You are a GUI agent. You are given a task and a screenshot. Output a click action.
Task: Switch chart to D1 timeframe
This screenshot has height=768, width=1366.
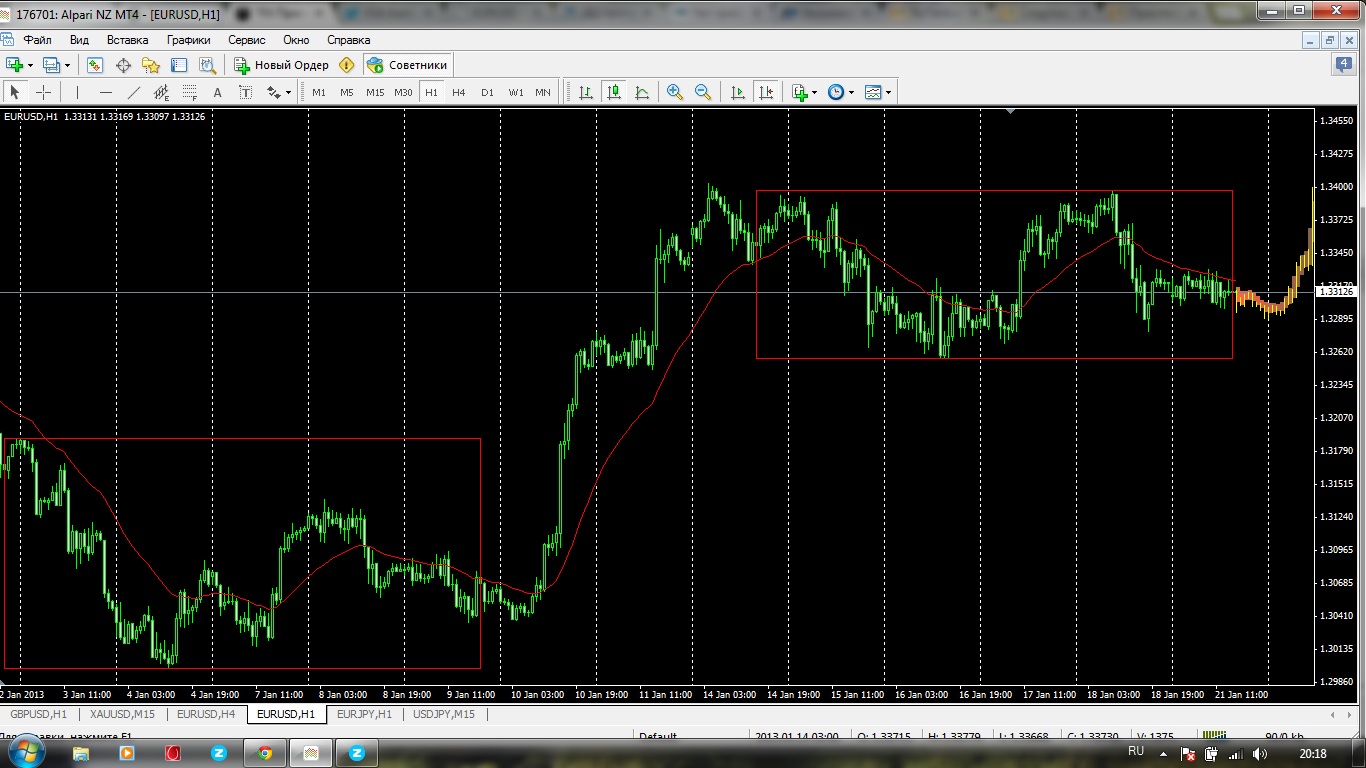(487, 92)
